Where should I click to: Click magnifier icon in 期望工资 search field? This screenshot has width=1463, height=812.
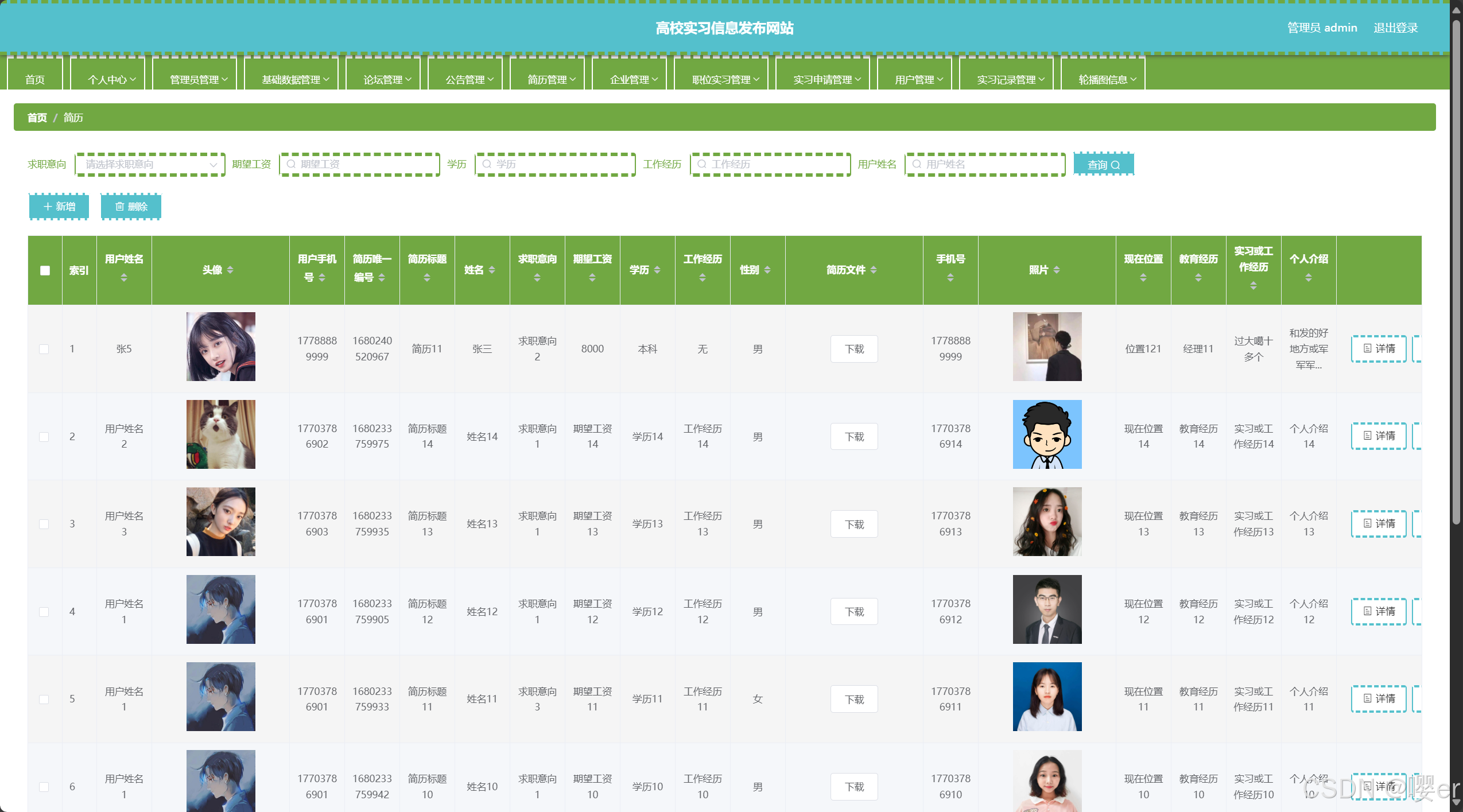291,164
